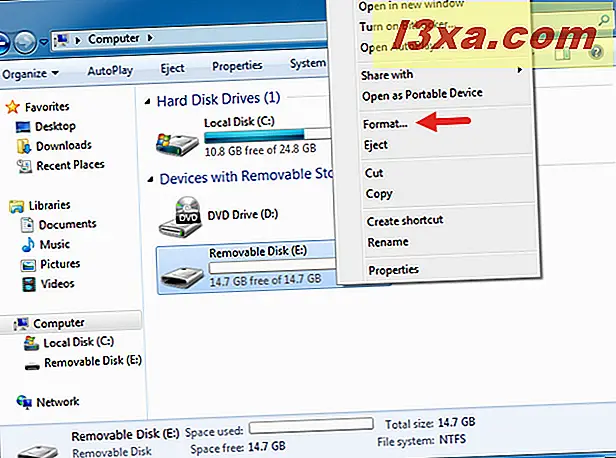Image resolution: width=616 pixels, height=458 pixels.
Task: Click the address bar path field
Action: [x=189, y=38]
